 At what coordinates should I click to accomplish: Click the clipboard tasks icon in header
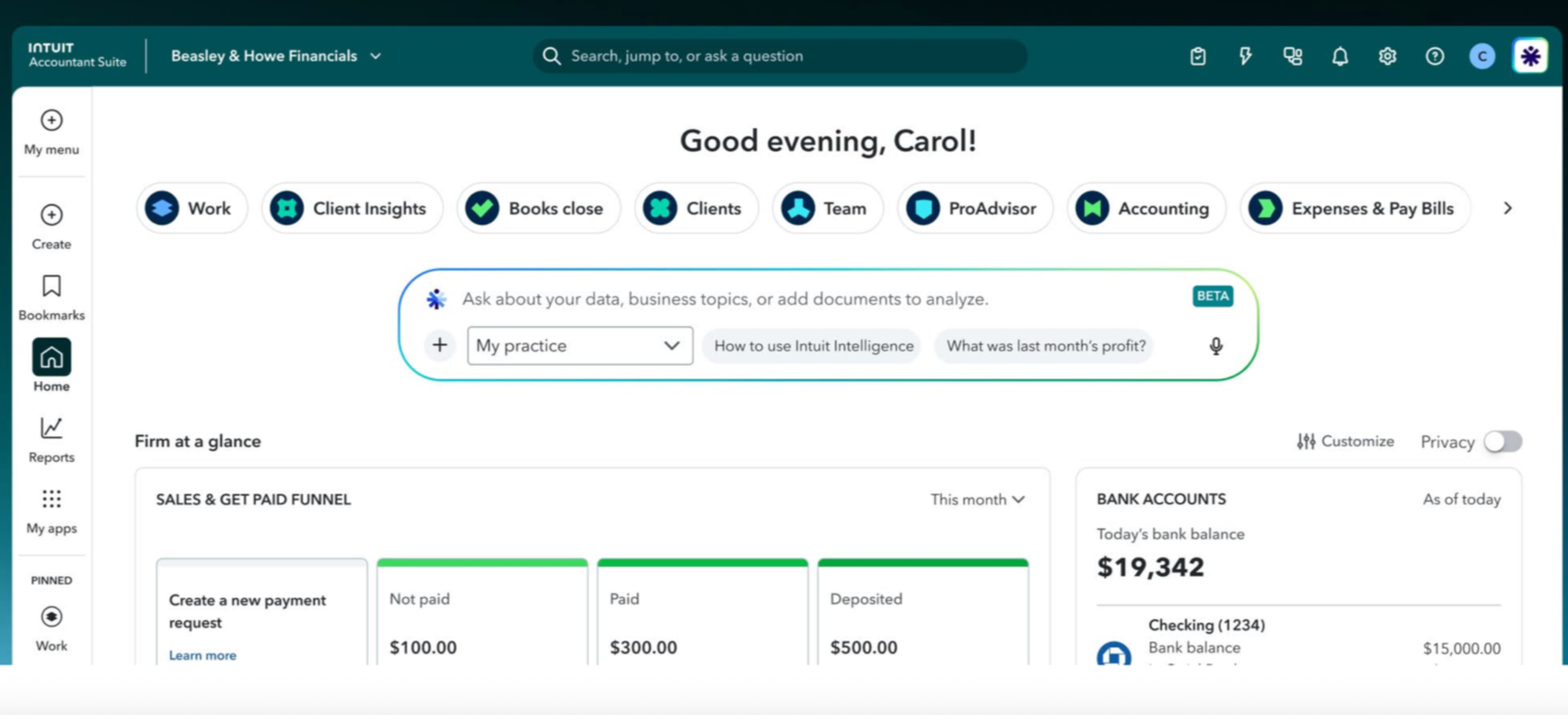tap(1198, 56)
